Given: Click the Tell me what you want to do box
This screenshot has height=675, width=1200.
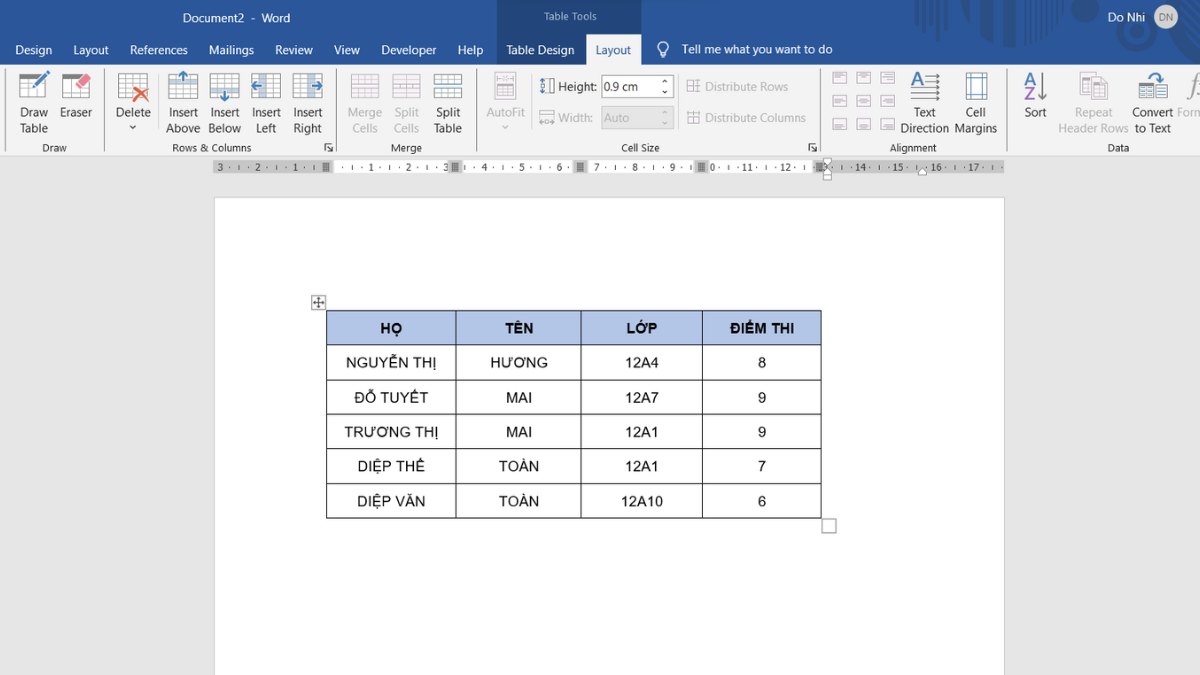Looking at the screenshot, I should [x=757, y=49].
